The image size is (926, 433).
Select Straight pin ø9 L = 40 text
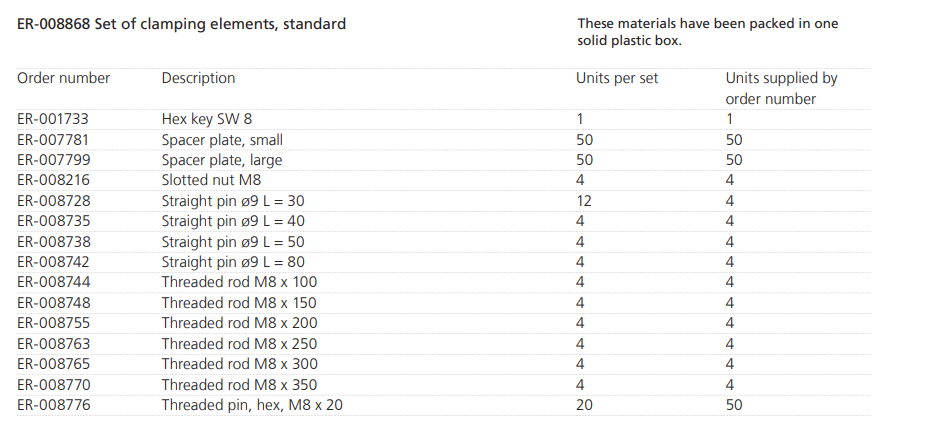pyautogui.click(x=233, y=221)
